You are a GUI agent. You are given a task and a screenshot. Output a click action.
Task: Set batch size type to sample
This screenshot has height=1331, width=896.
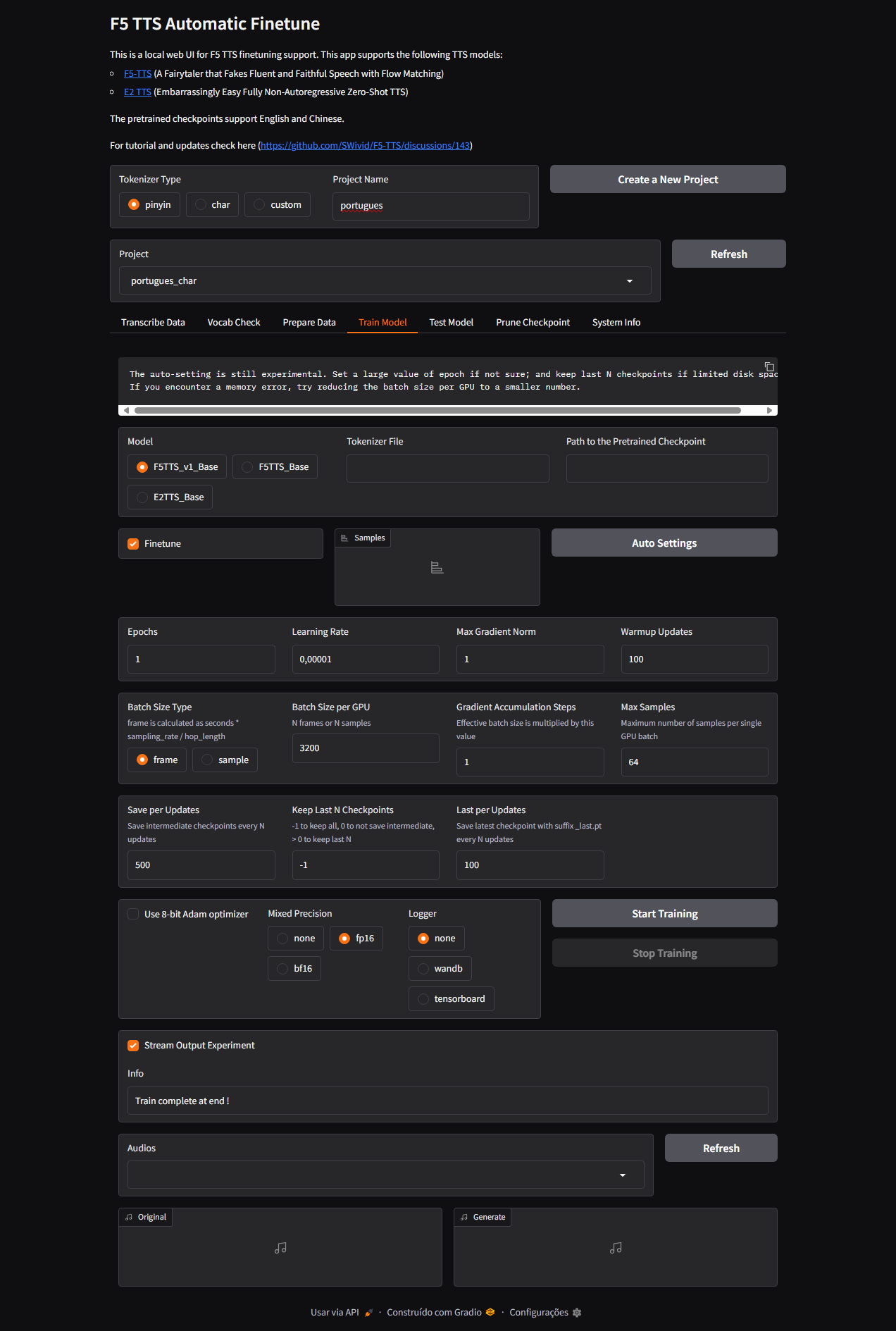[x=225, y=760]
